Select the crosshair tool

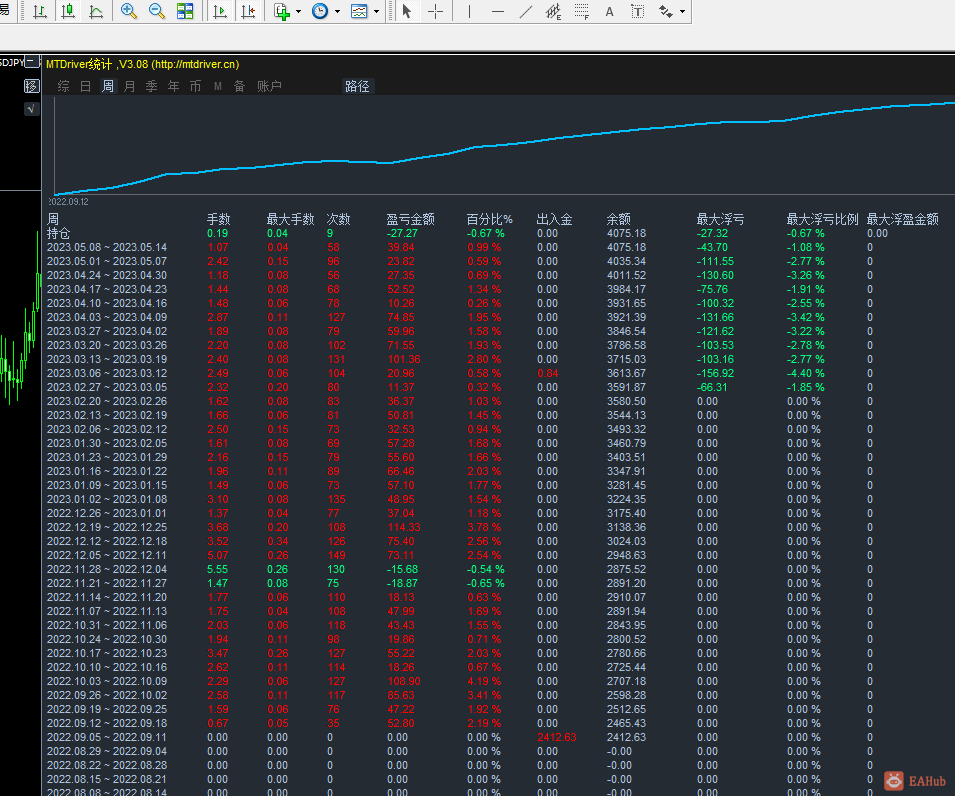pyautogui.click(x=436, y=12)
